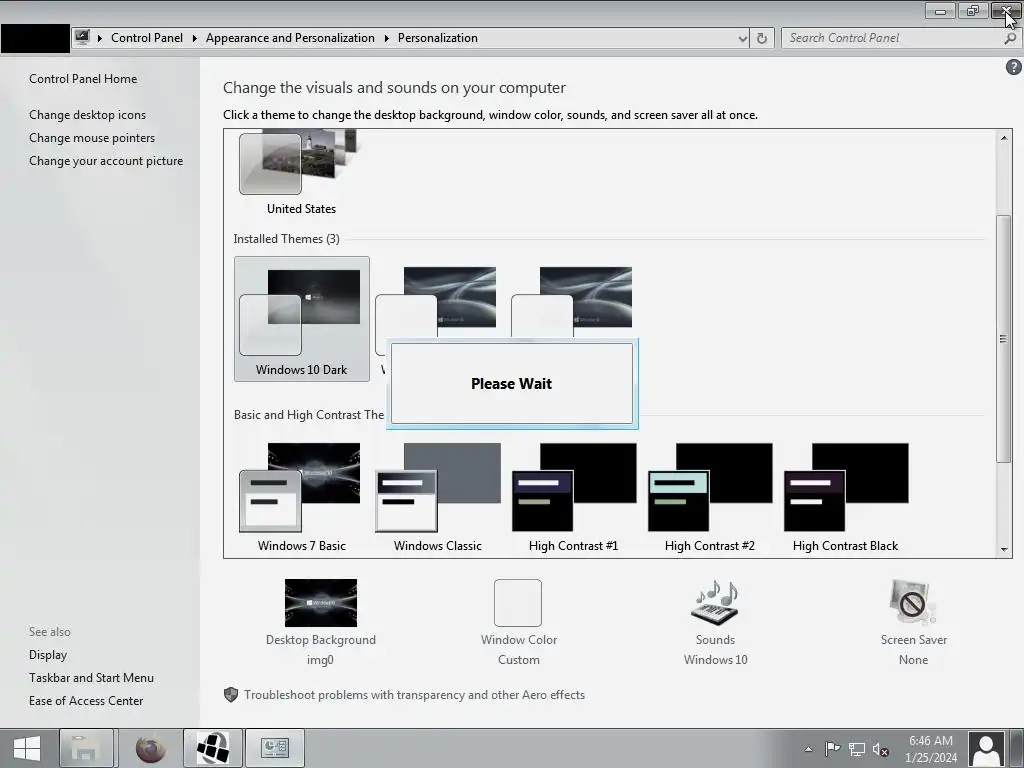Click the shield icon beside Troubleshoot
This screenshot has width=1024, height=768.
[231, 695]
